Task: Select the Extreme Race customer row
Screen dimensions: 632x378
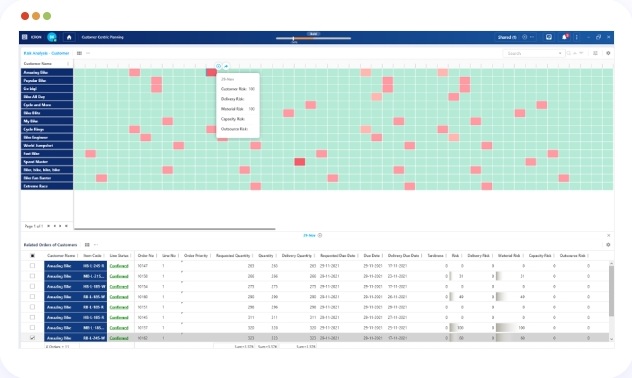Action: pos(47,186)
